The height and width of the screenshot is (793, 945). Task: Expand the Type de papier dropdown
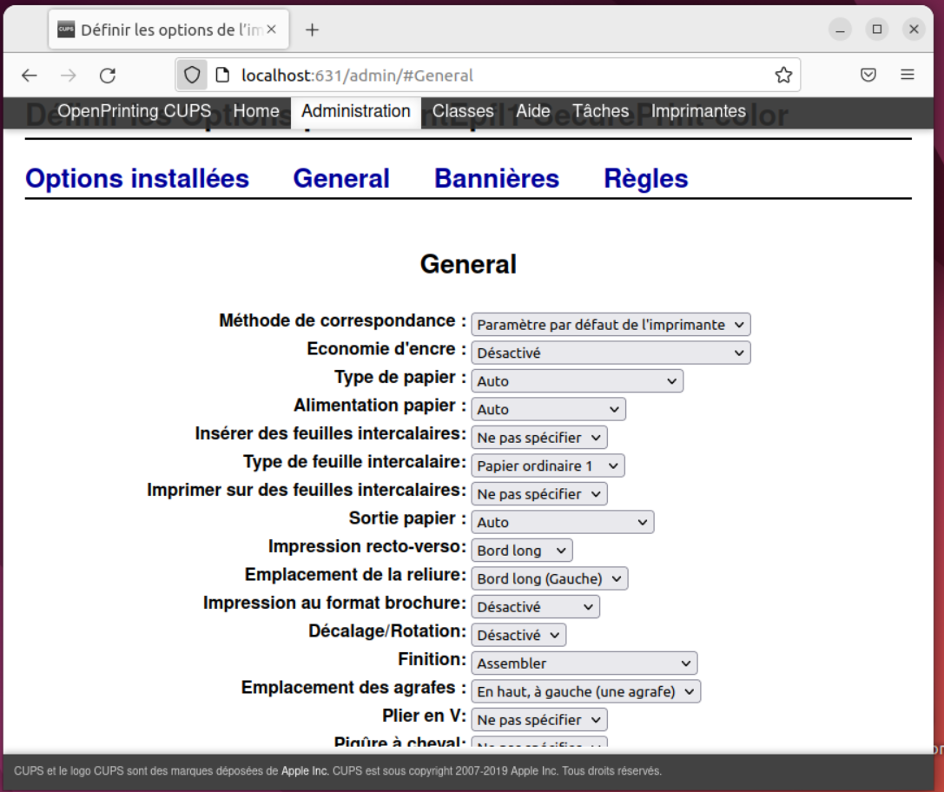coord(577,381)
